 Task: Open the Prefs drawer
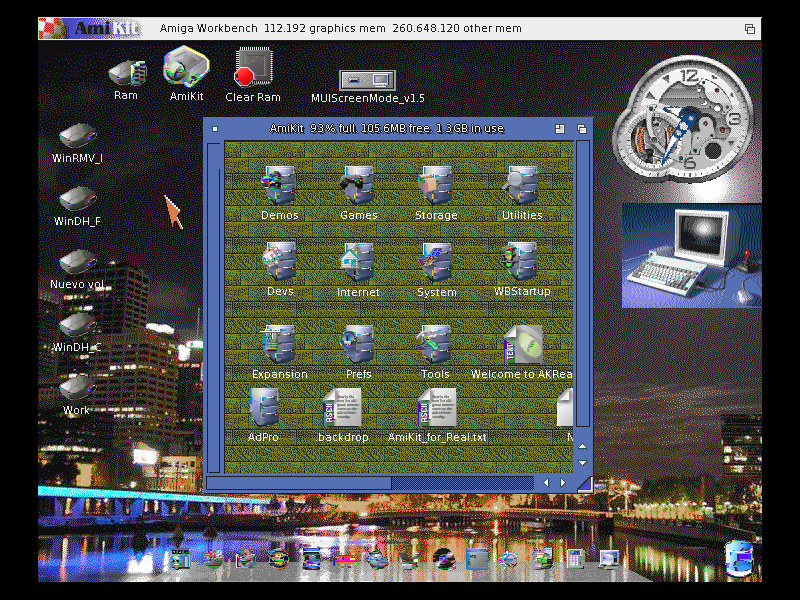click(358, 345)
